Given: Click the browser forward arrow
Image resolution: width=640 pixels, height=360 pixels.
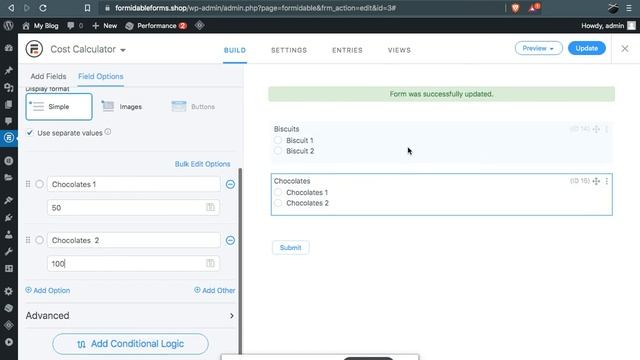Looking at the screenshot, I should (27, 8).
